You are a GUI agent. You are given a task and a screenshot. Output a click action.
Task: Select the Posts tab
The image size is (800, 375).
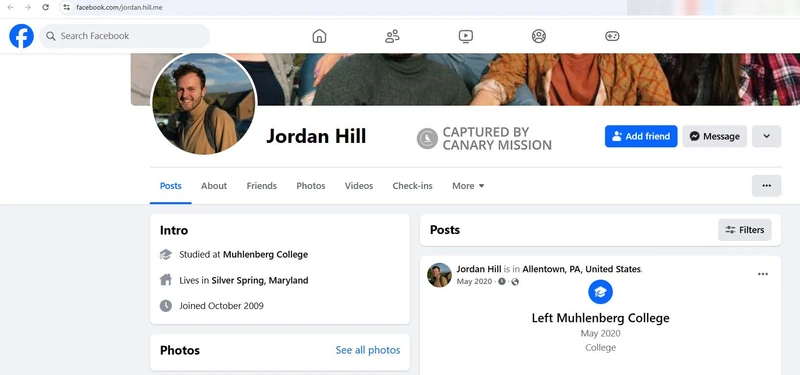tap(170, 186)
